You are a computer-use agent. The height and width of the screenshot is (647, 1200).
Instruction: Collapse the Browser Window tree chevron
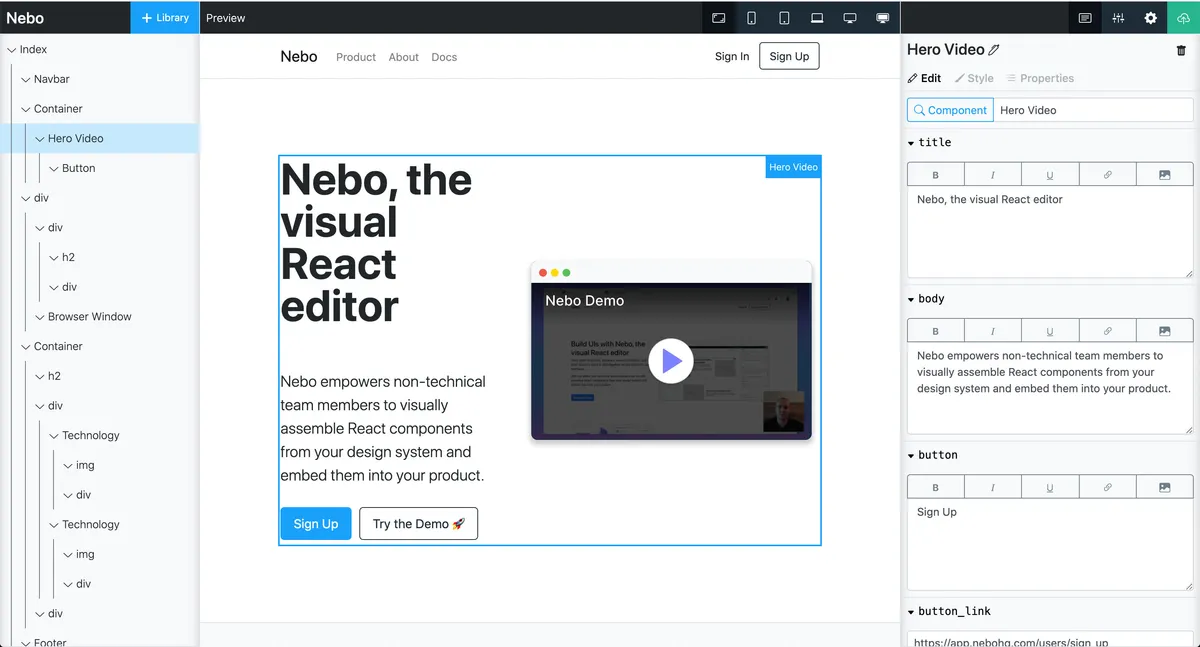39,317
